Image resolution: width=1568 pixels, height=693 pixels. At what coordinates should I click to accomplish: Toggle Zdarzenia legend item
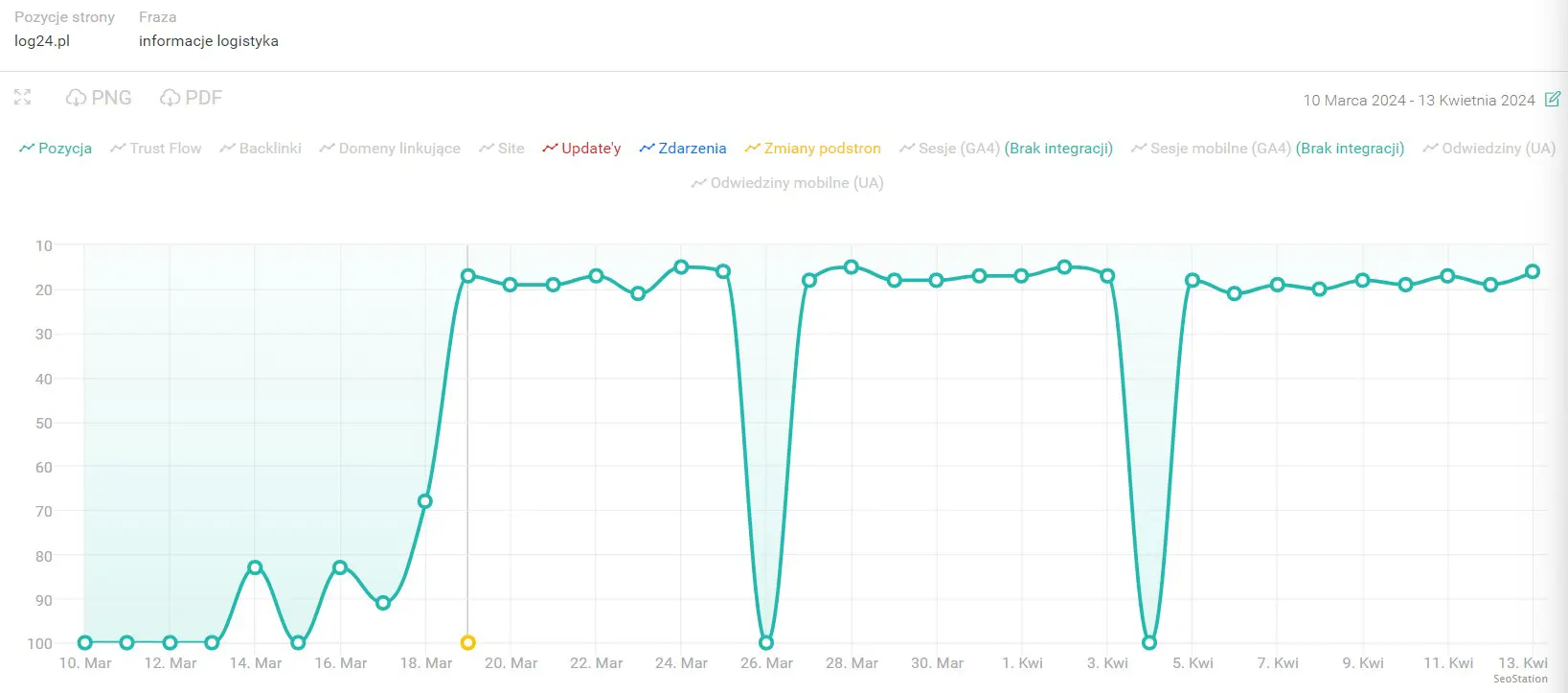683,149
